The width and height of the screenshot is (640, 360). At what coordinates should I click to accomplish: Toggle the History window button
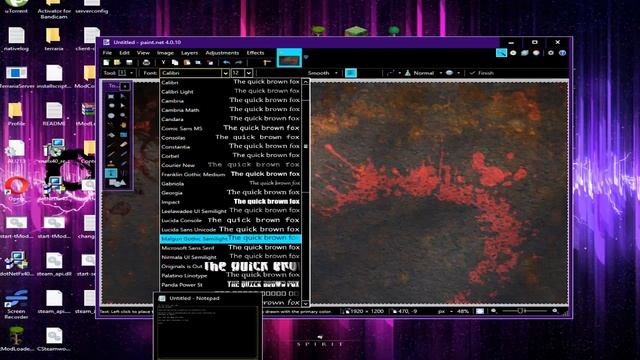[513, 53]
